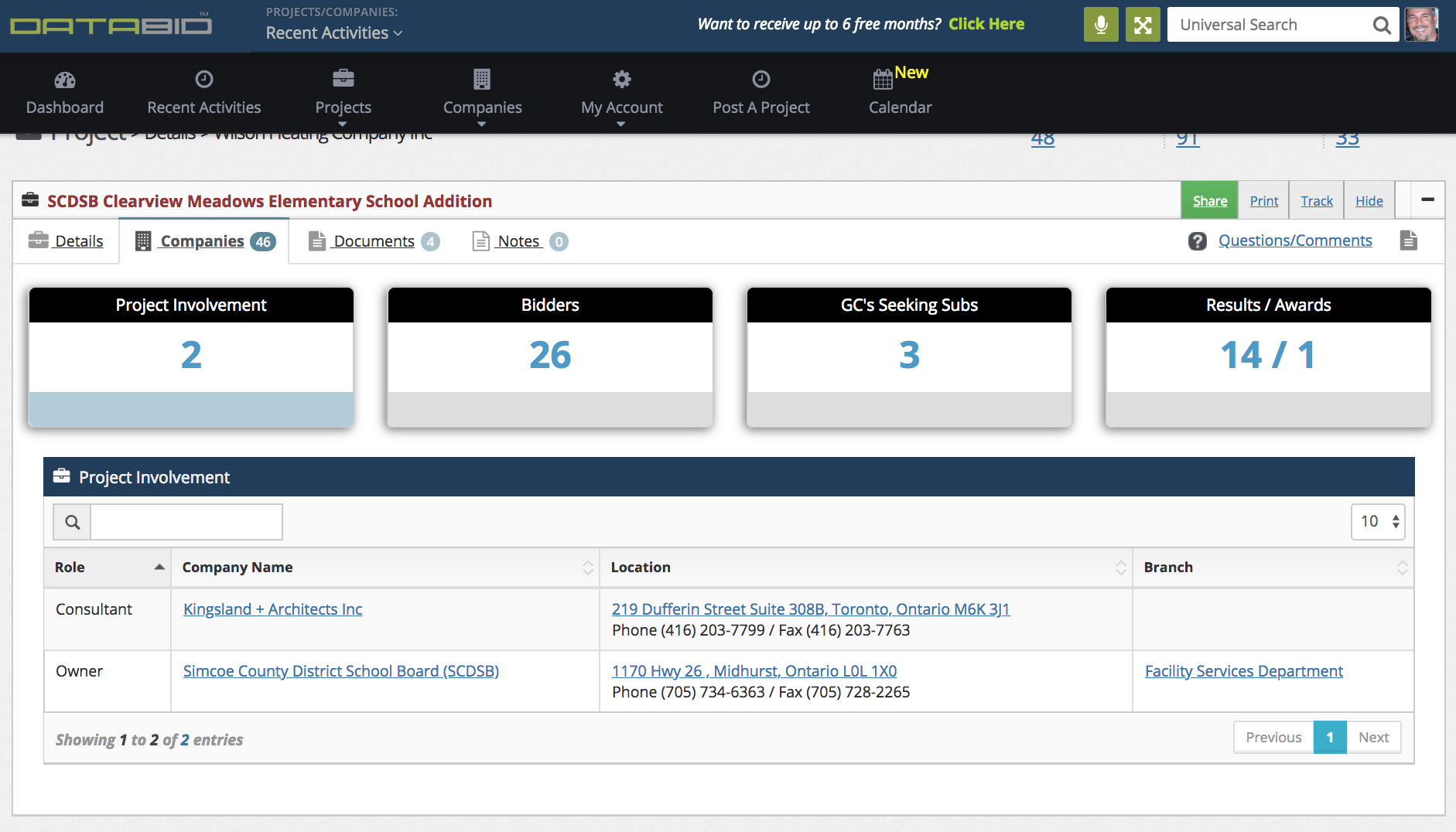
Task: Click the Recent Activities clock icon
Action: (204, 79)
